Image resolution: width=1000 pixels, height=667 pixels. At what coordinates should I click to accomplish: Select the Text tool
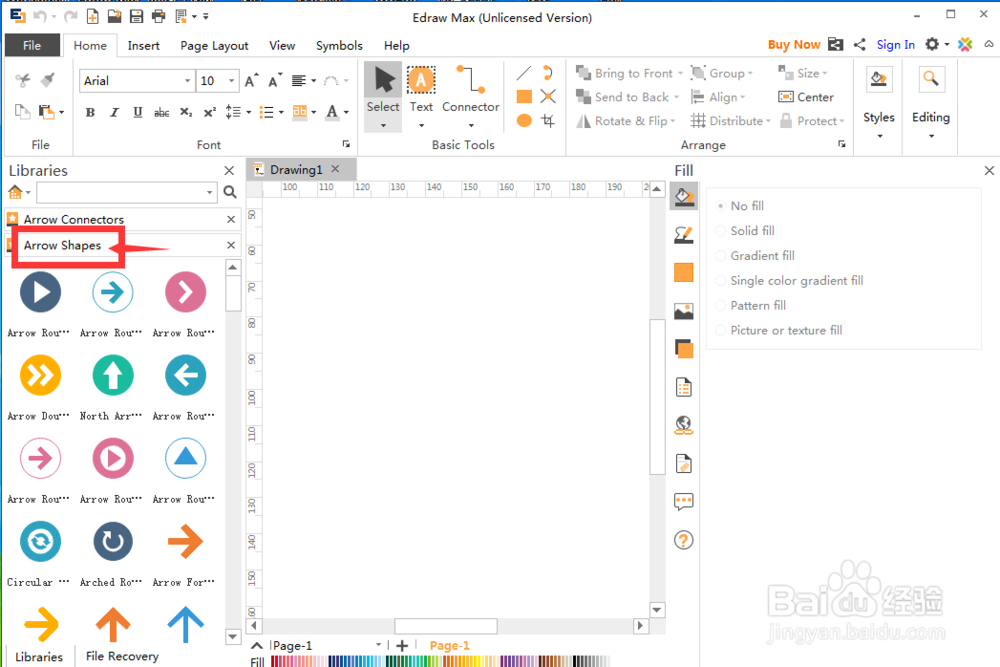421,96
